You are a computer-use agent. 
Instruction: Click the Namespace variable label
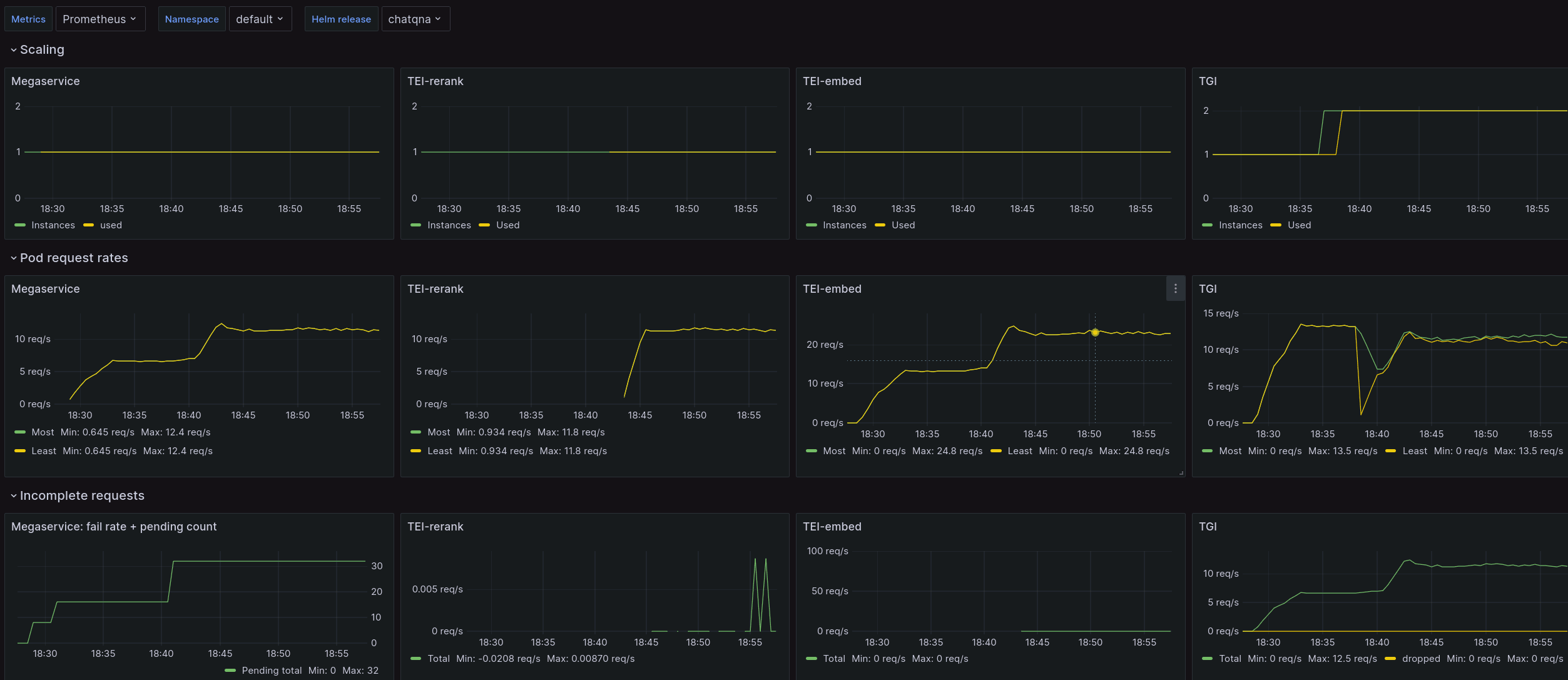pos(191,19)
